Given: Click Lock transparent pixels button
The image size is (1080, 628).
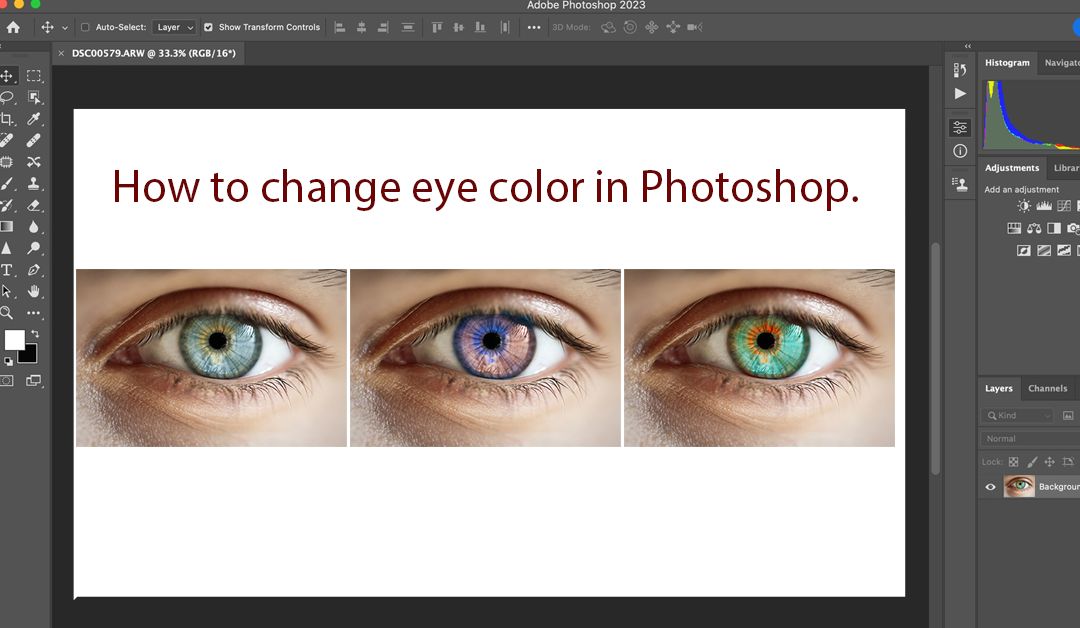Looking at the screenshot, I should click(x=1013, y=461).
